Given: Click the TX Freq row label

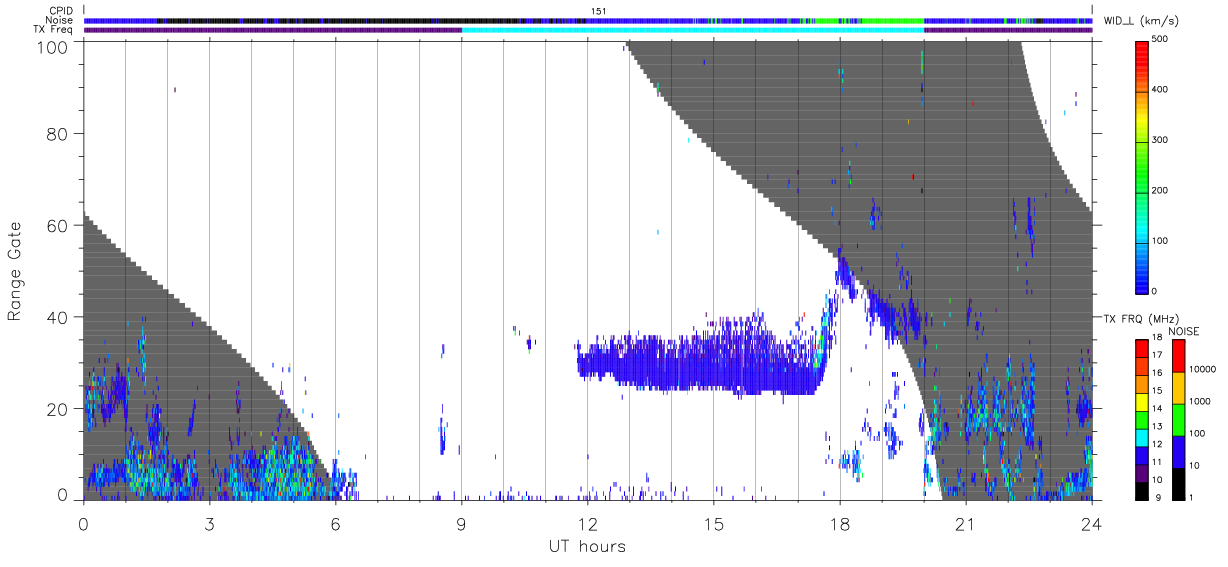Looking at the screenshot, I should tap(54, 29).
